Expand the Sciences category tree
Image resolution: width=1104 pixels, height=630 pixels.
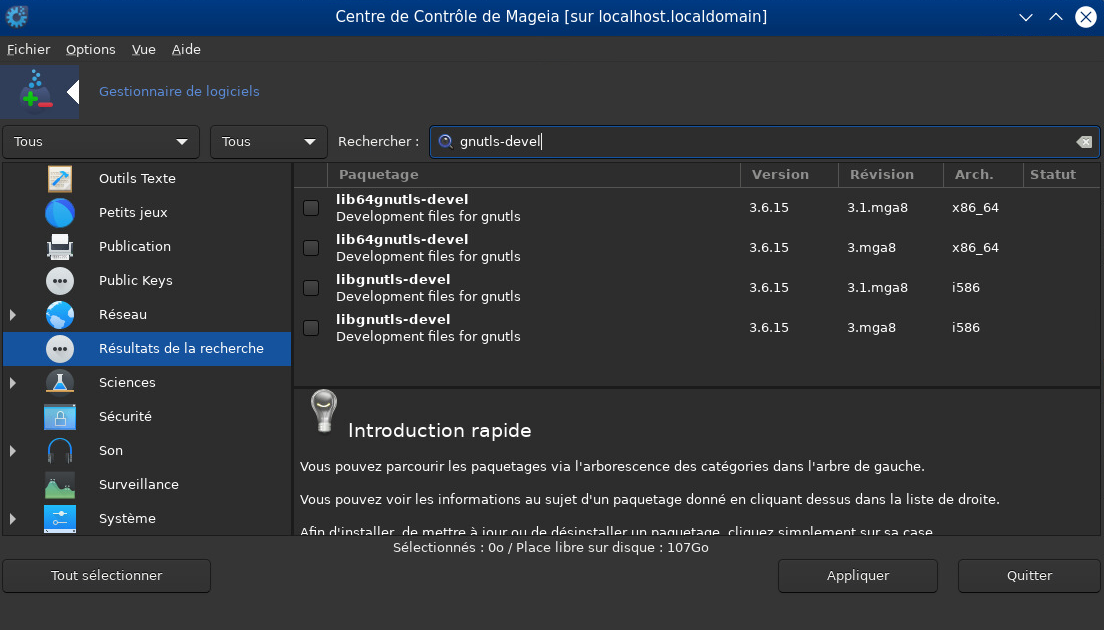click(13, 383)
